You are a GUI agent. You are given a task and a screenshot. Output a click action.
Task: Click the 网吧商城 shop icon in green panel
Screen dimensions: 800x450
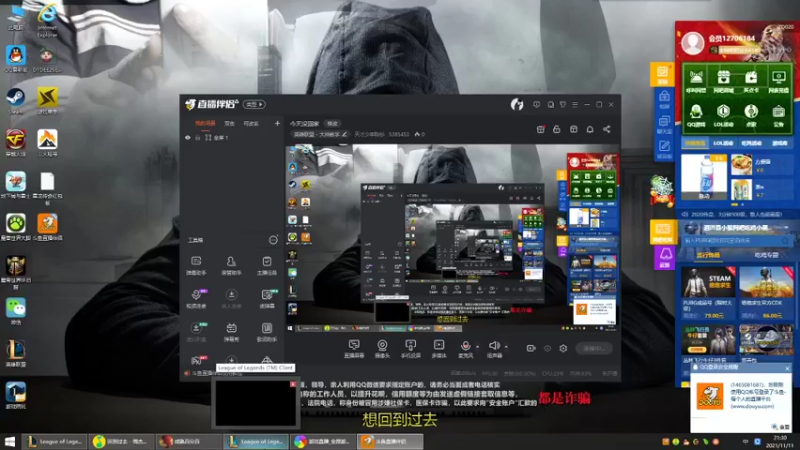723,82
